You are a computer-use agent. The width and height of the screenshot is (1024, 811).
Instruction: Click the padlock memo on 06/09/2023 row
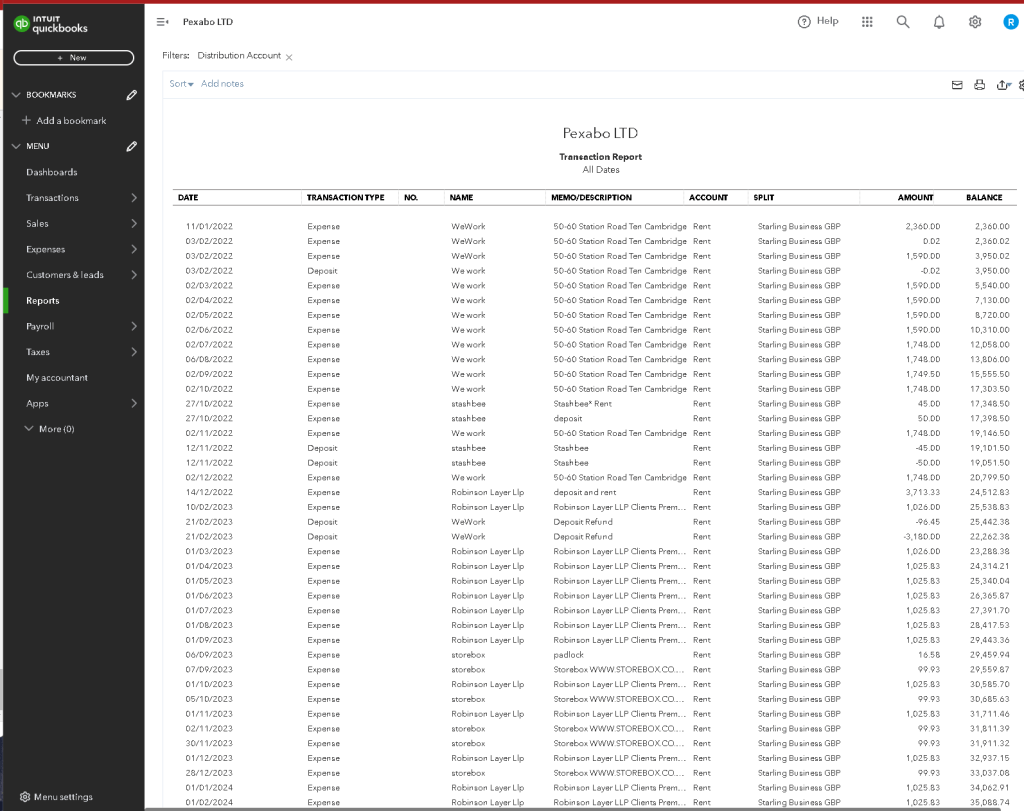pos(569,654)
